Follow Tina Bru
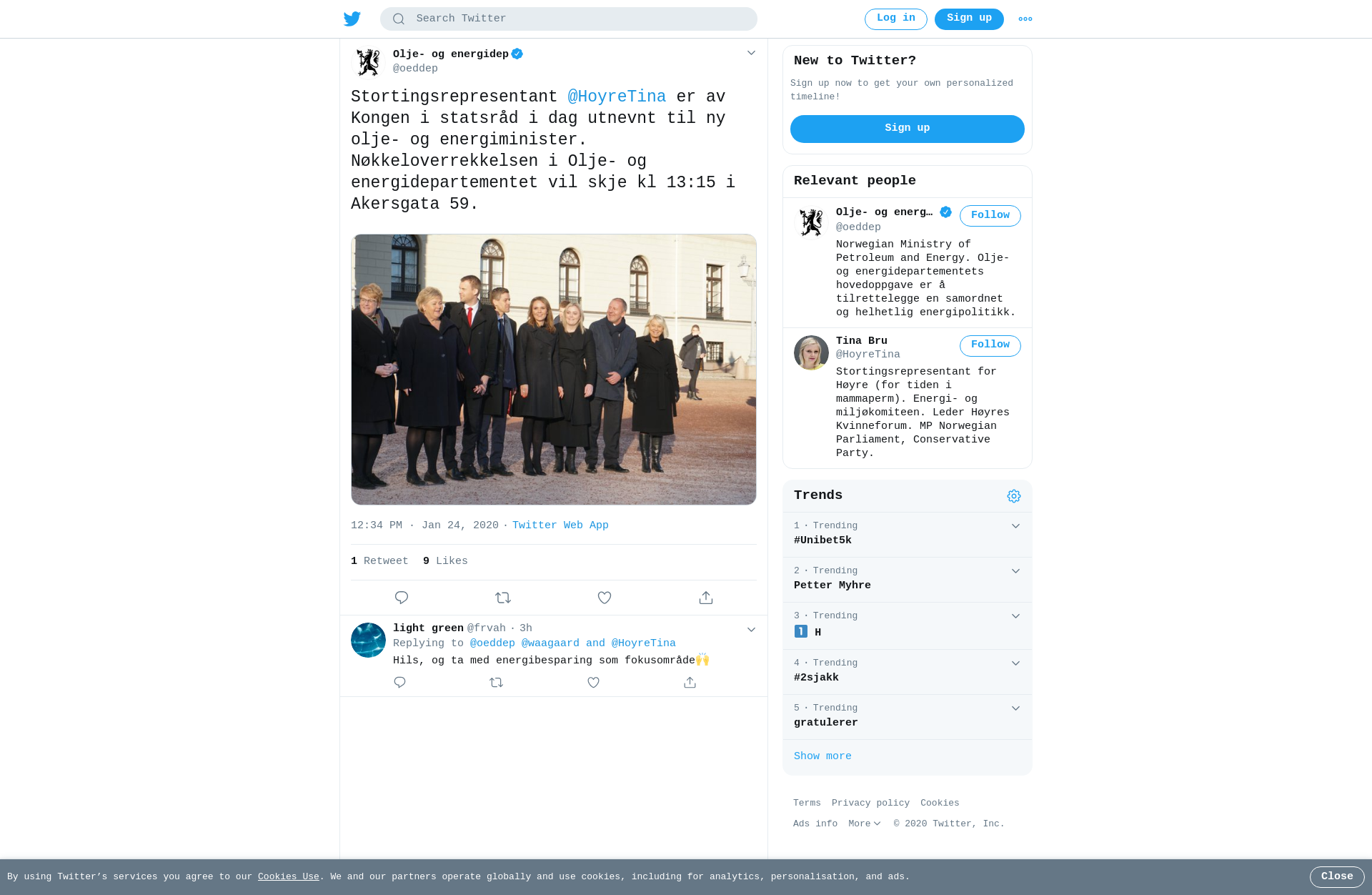The width and height of the screenshot is (1372, 895). 990,346
